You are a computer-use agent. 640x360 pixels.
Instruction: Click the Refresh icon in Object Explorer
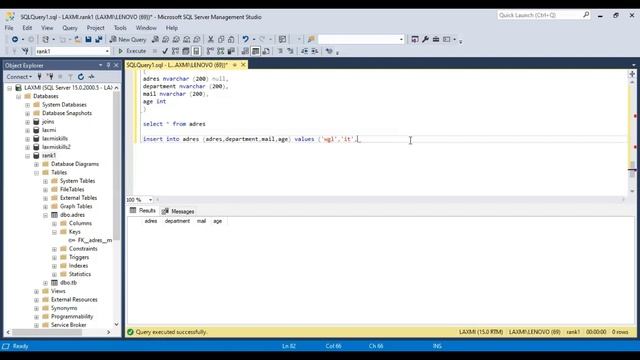(x=81, y=77)
